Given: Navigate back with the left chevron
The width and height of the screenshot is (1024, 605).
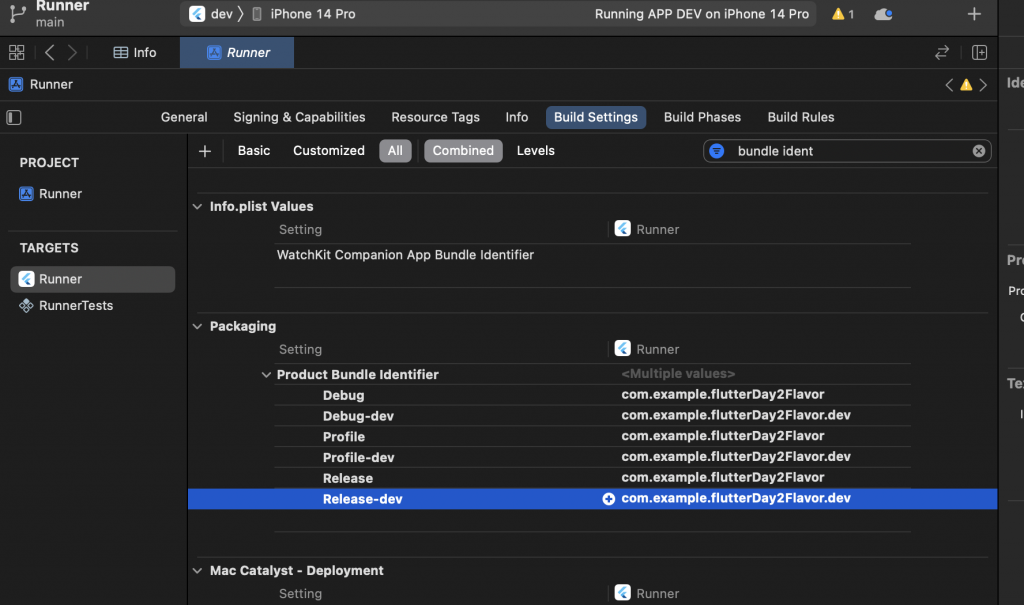Looking at the screenshot, I should click(x=50, y=53).
